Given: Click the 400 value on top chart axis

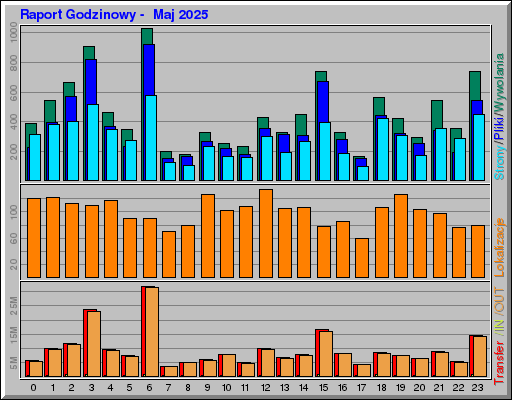Looking at the screenshot, I should coord(14,122).
